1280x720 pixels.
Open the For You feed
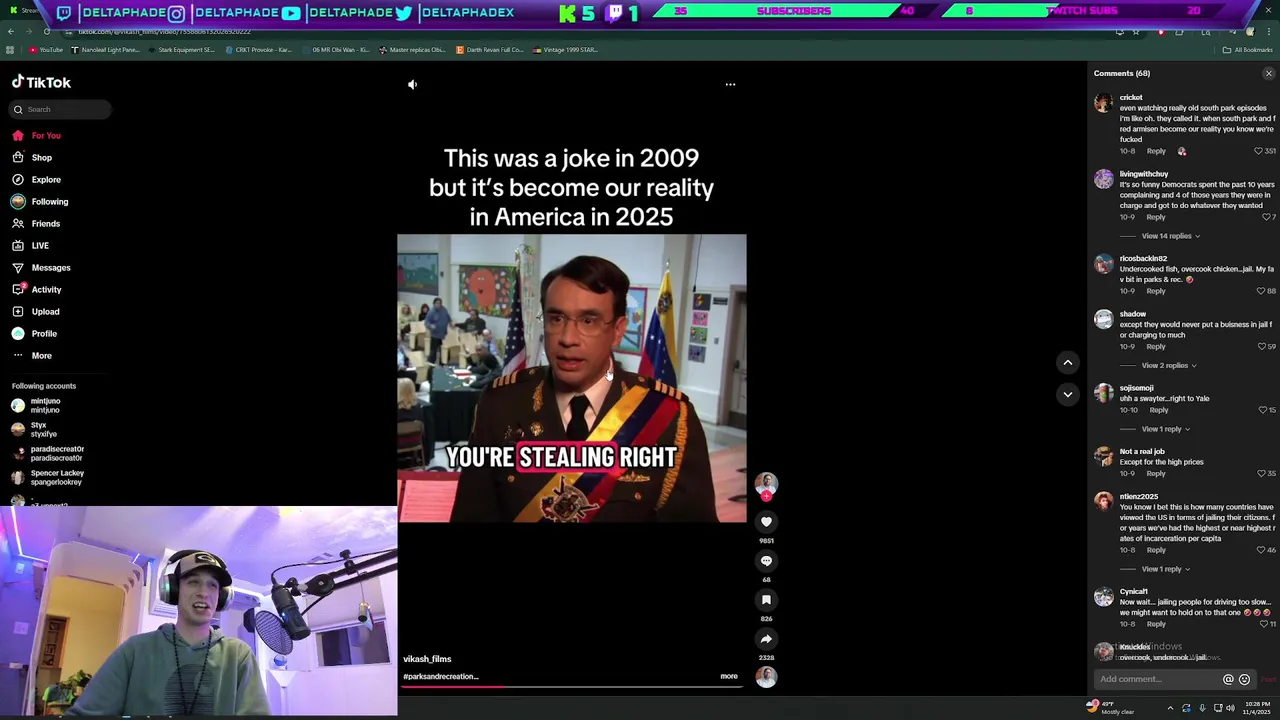pyautogui.click(x=36, y=136)
